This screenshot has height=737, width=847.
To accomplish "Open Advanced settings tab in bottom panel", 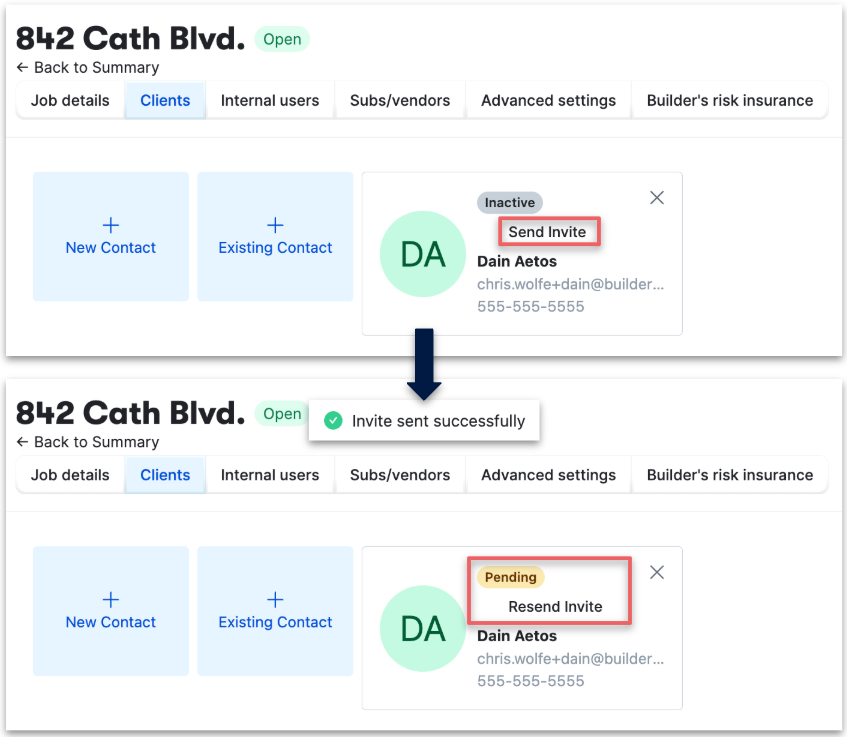I will pos(549,475).
